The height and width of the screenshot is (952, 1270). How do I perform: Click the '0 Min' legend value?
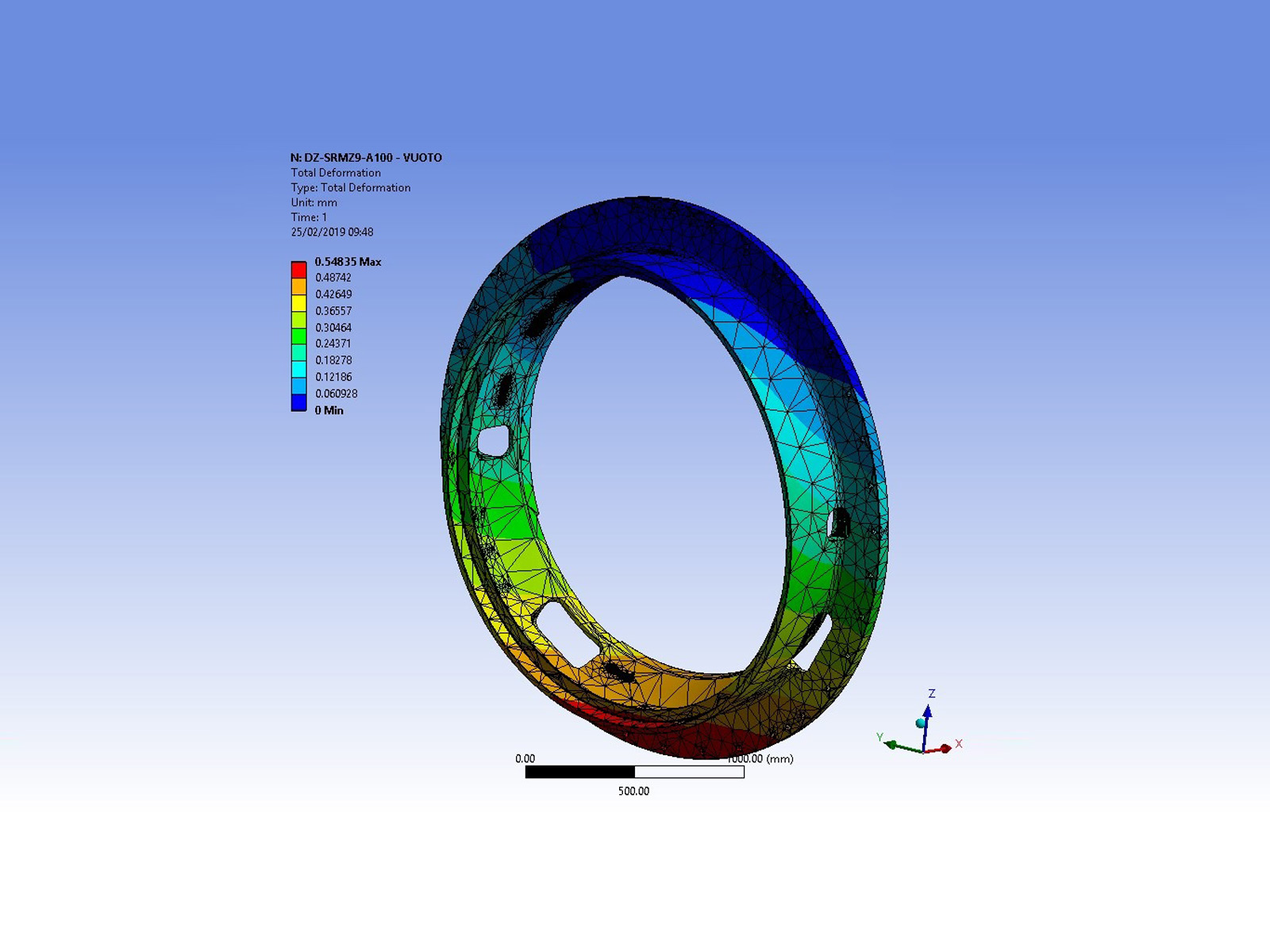point(329,410)
